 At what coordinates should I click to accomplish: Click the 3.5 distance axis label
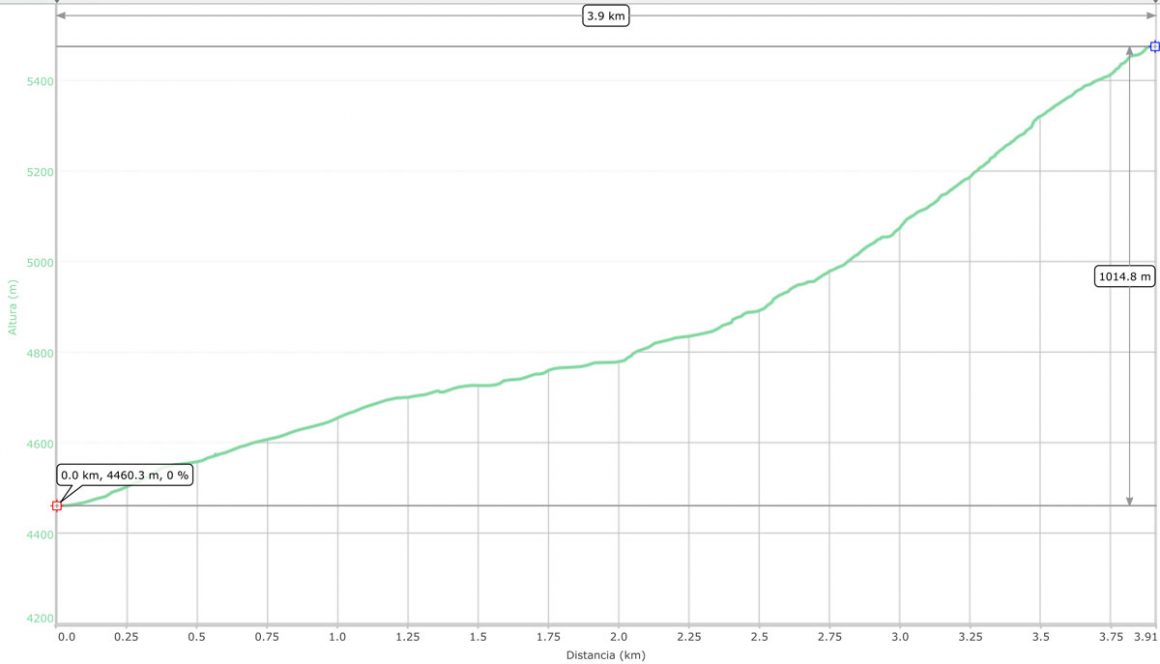click(x=1040, y=637)
